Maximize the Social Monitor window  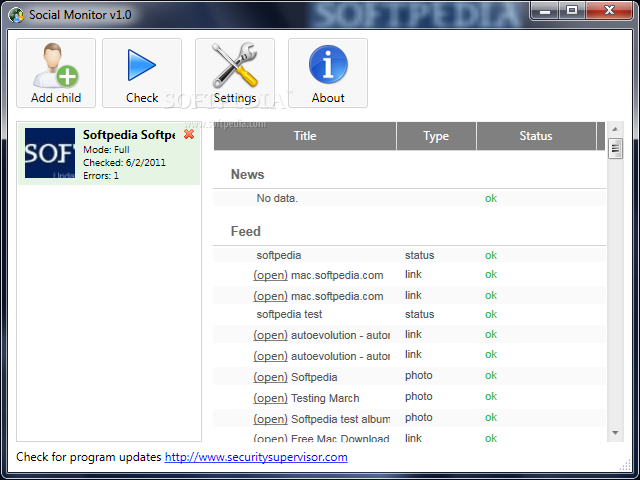click(572, 10)
